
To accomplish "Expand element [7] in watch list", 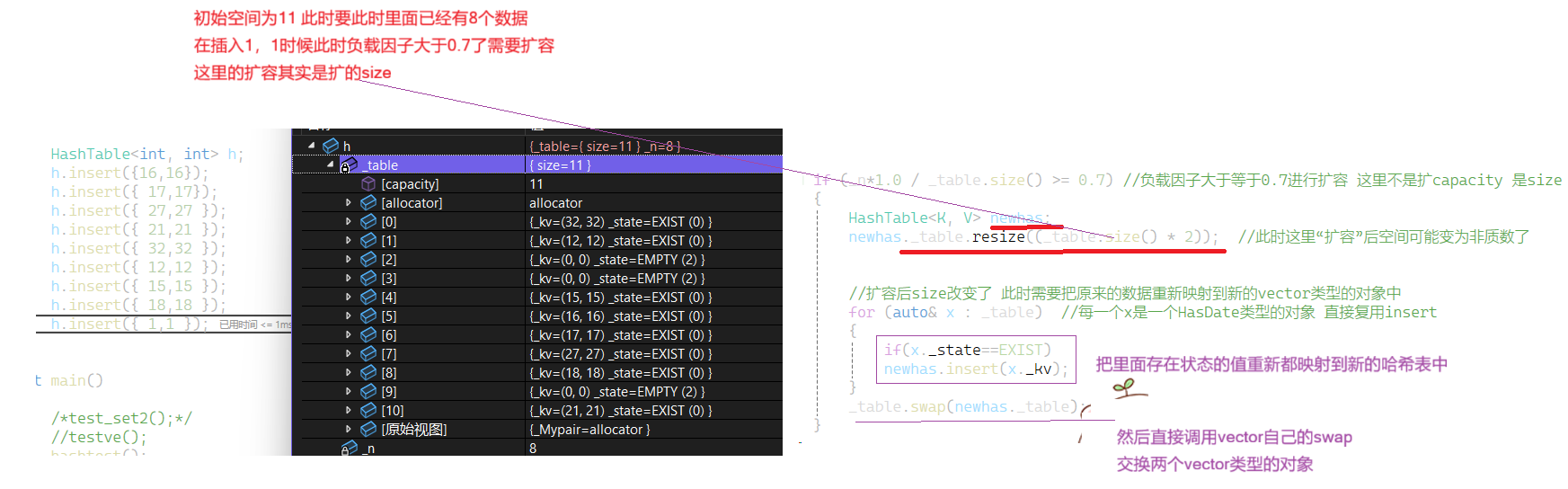I will click(349, 353).
